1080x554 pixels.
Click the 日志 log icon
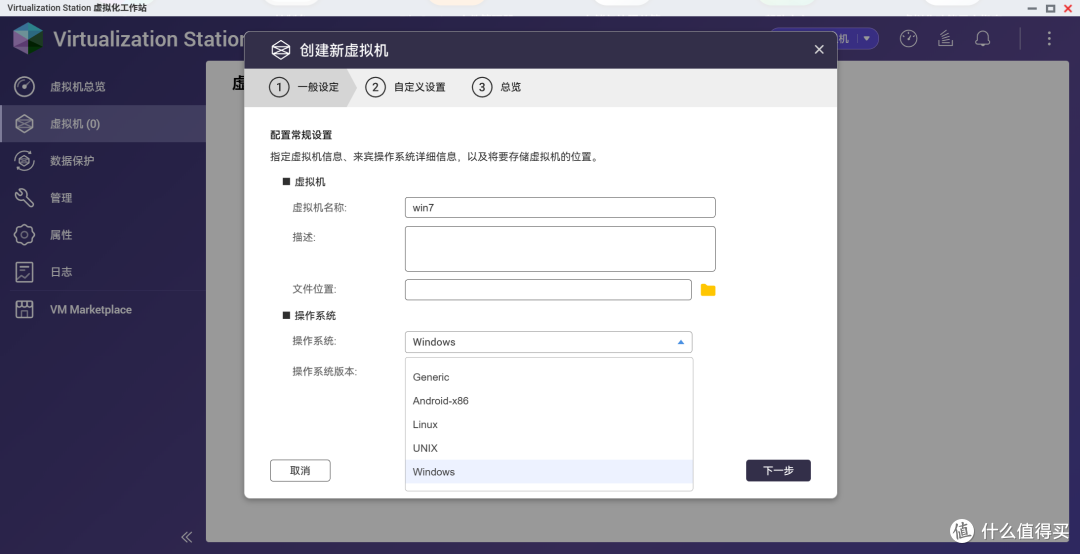(24, 272)
